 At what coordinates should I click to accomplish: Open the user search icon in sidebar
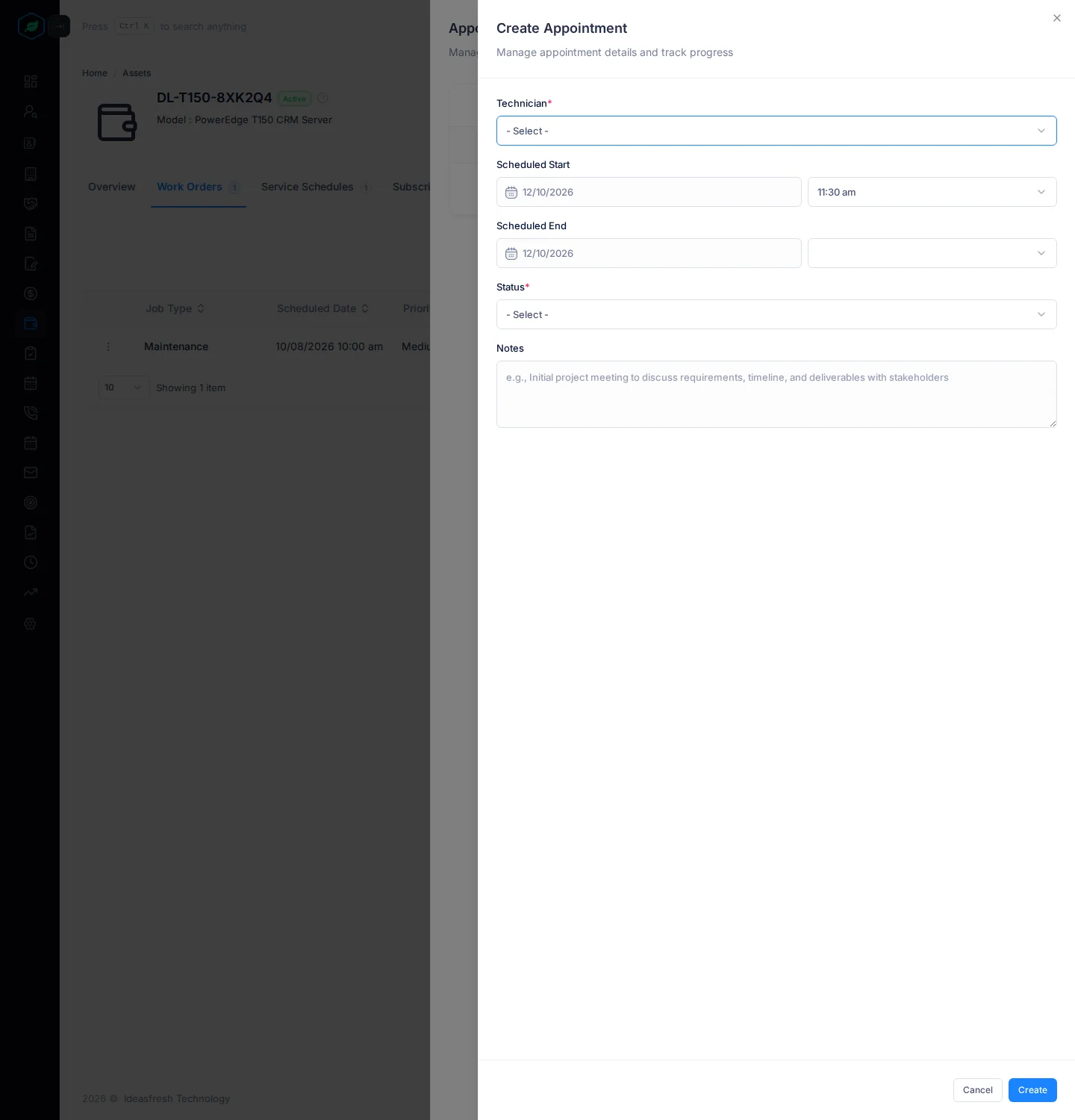pyautogui.click(x=31, y=111)
